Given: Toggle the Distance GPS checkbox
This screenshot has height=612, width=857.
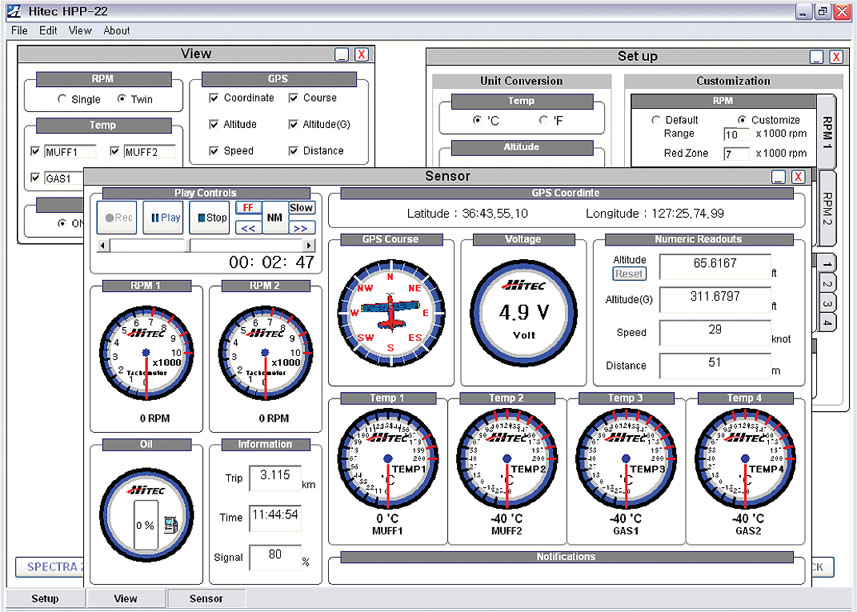Looking at the screenshot, I should [294, 150].
